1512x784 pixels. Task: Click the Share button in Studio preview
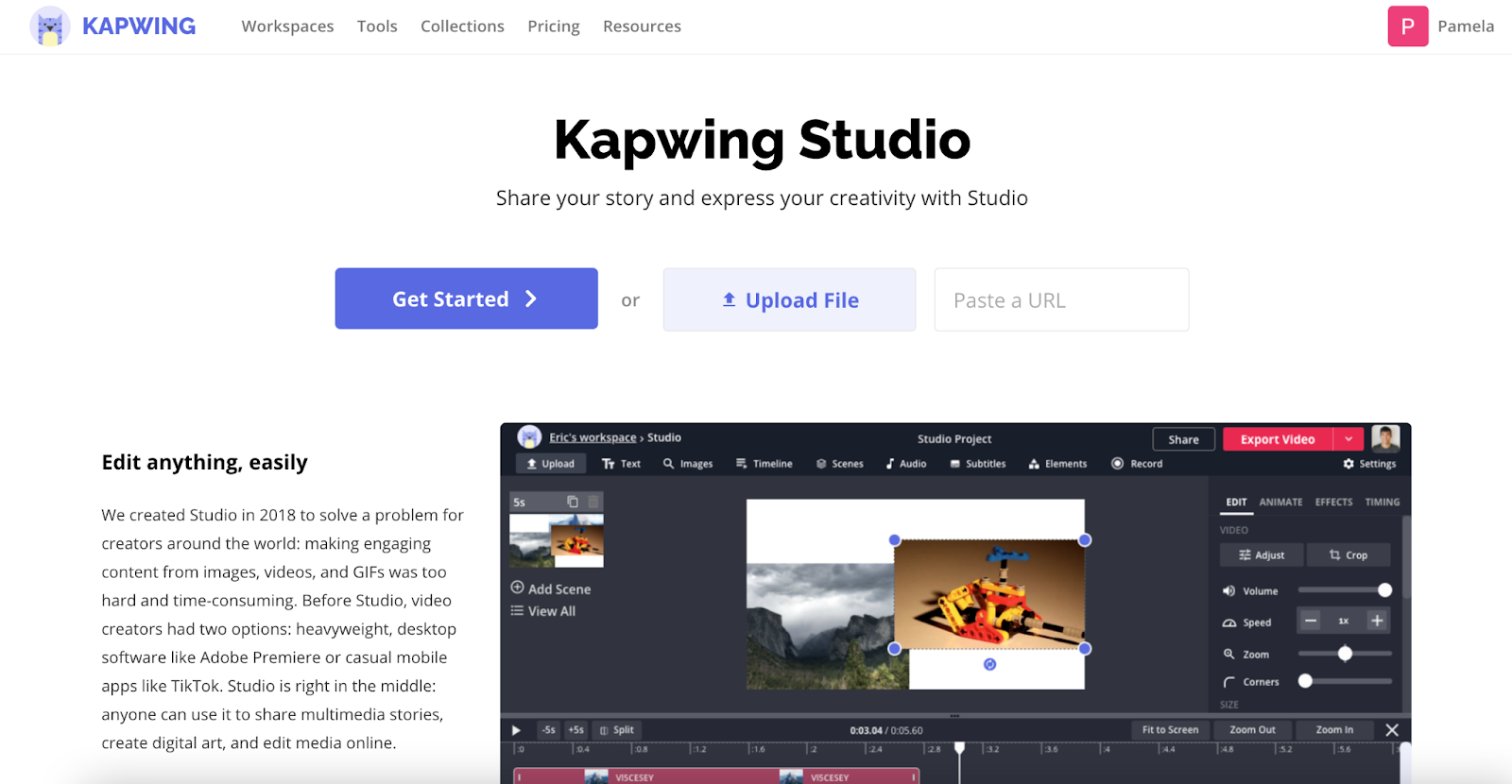click(1183, 439)
